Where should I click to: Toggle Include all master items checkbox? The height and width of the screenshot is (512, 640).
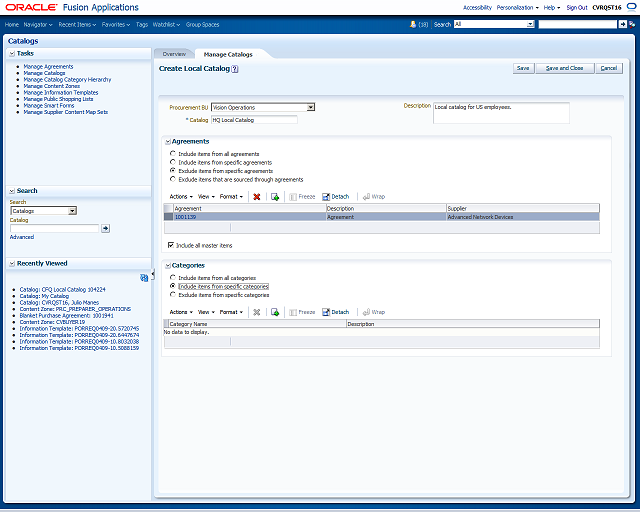171,245
